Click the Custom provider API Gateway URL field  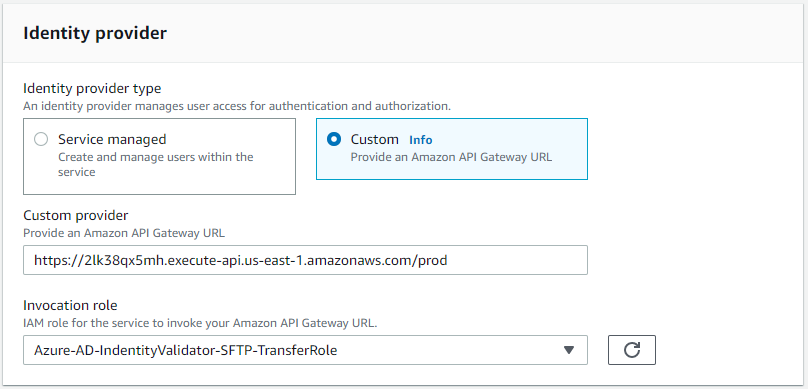coord(305,260)
